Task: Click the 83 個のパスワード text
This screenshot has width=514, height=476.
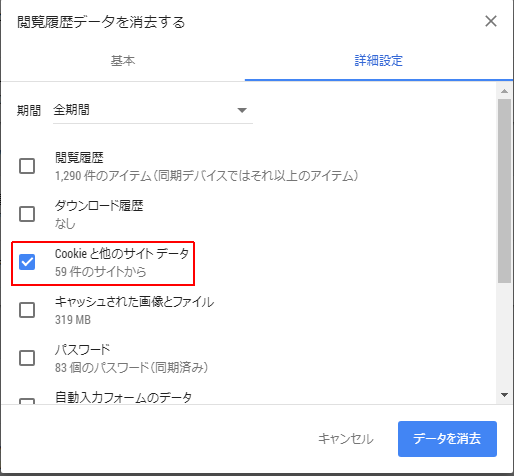Action: [131, 368]
